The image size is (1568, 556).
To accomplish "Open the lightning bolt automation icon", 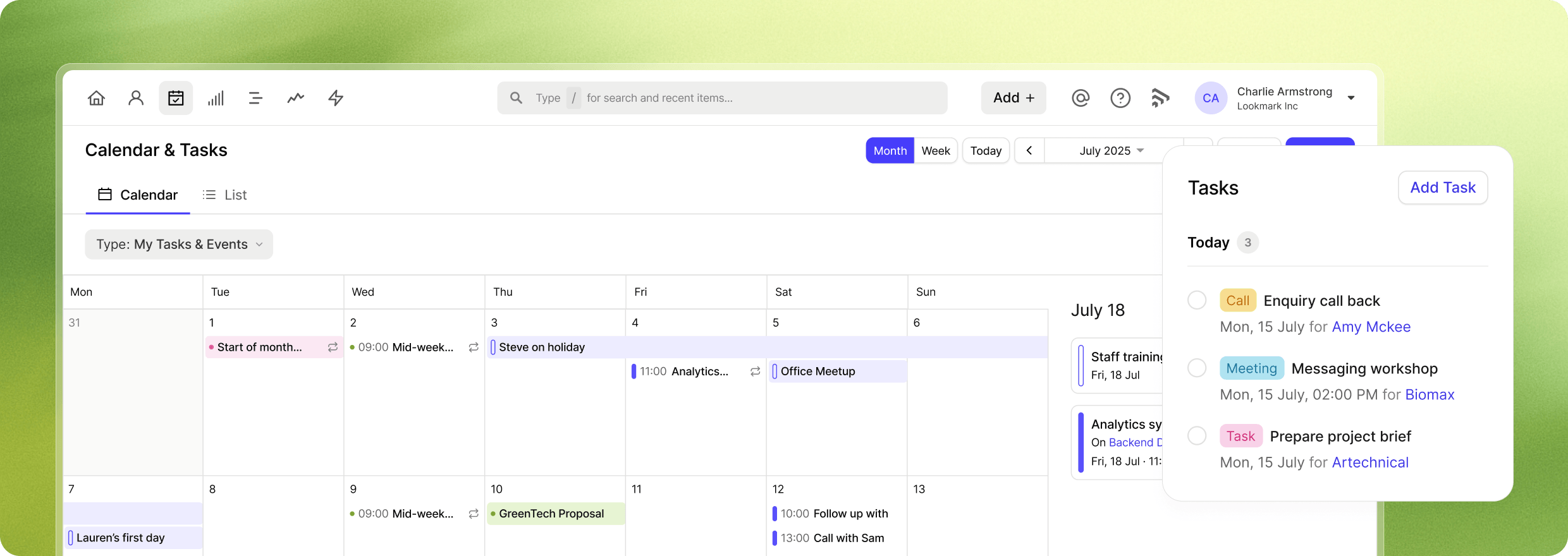I will pos(336,98).
